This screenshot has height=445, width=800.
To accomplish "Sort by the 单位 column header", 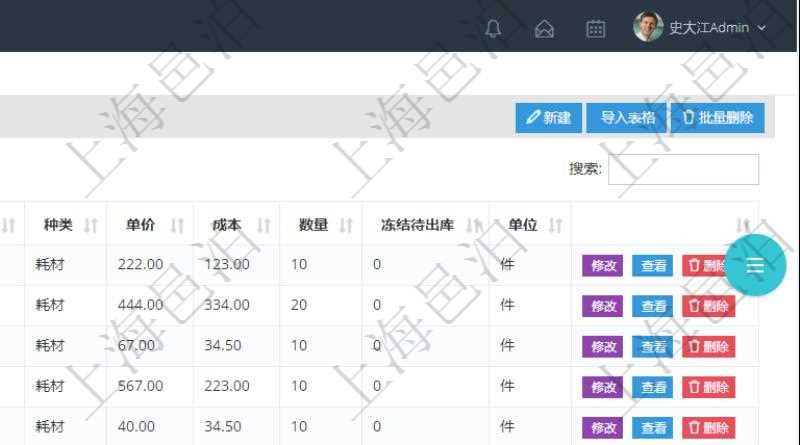I will (530, 225).
